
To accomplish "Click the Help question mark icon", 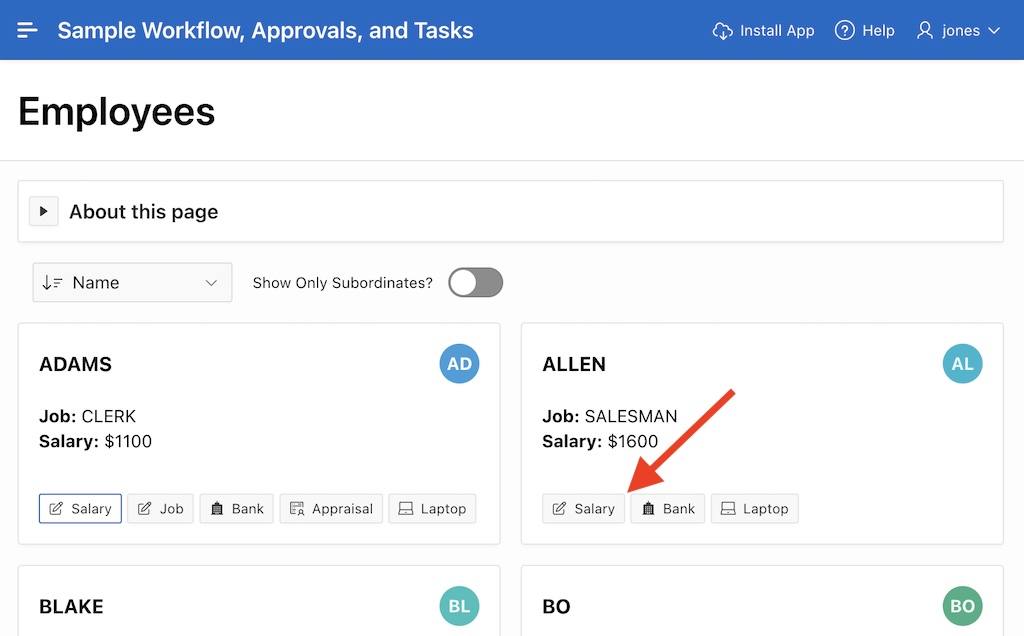I will pyautogui.click(x=845, y=31).
